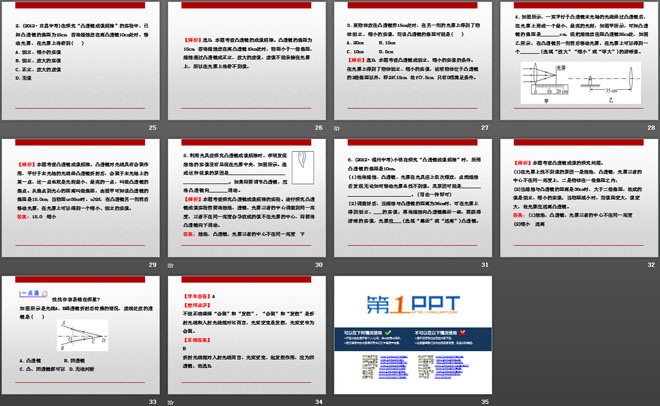The image size is (660, 406).
Task: Select slide 25 thumbnail
Action: click(x=80, y=61)
